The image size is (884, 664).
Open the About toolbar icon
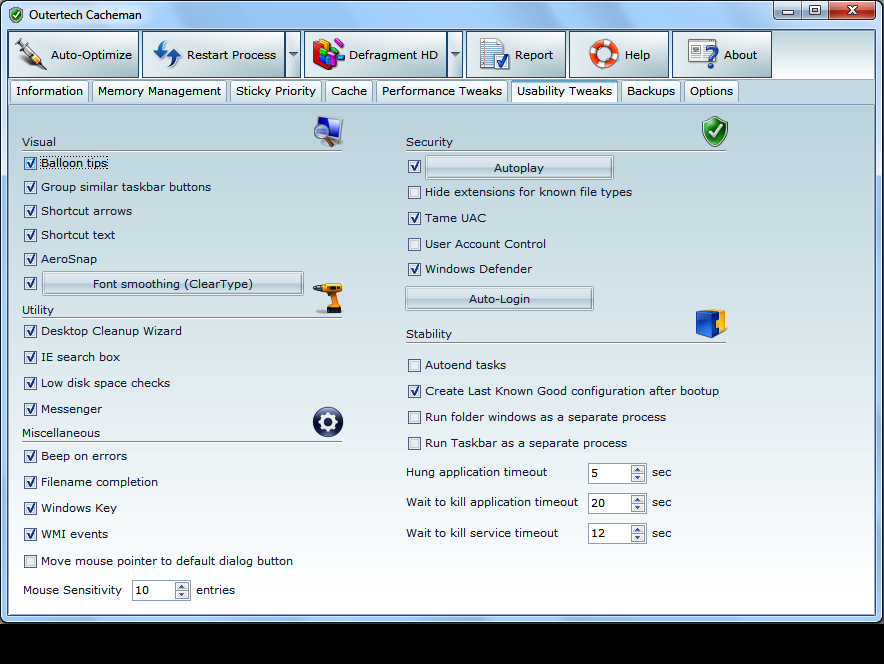coord(703,55)
